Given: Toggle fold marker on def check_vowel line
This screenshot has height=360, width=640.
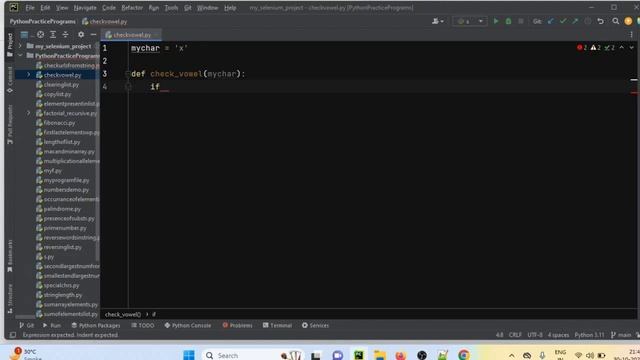Looking at the screenshot, I should 128,74.
